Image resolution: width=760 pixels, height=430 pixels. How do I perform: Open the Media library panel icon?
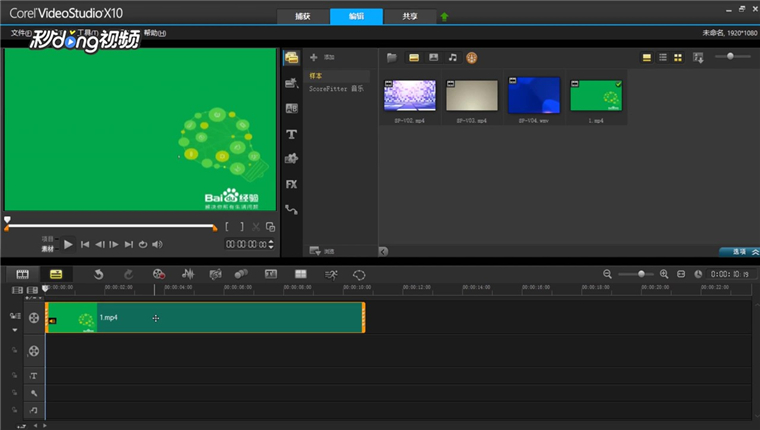pos(291,58)
